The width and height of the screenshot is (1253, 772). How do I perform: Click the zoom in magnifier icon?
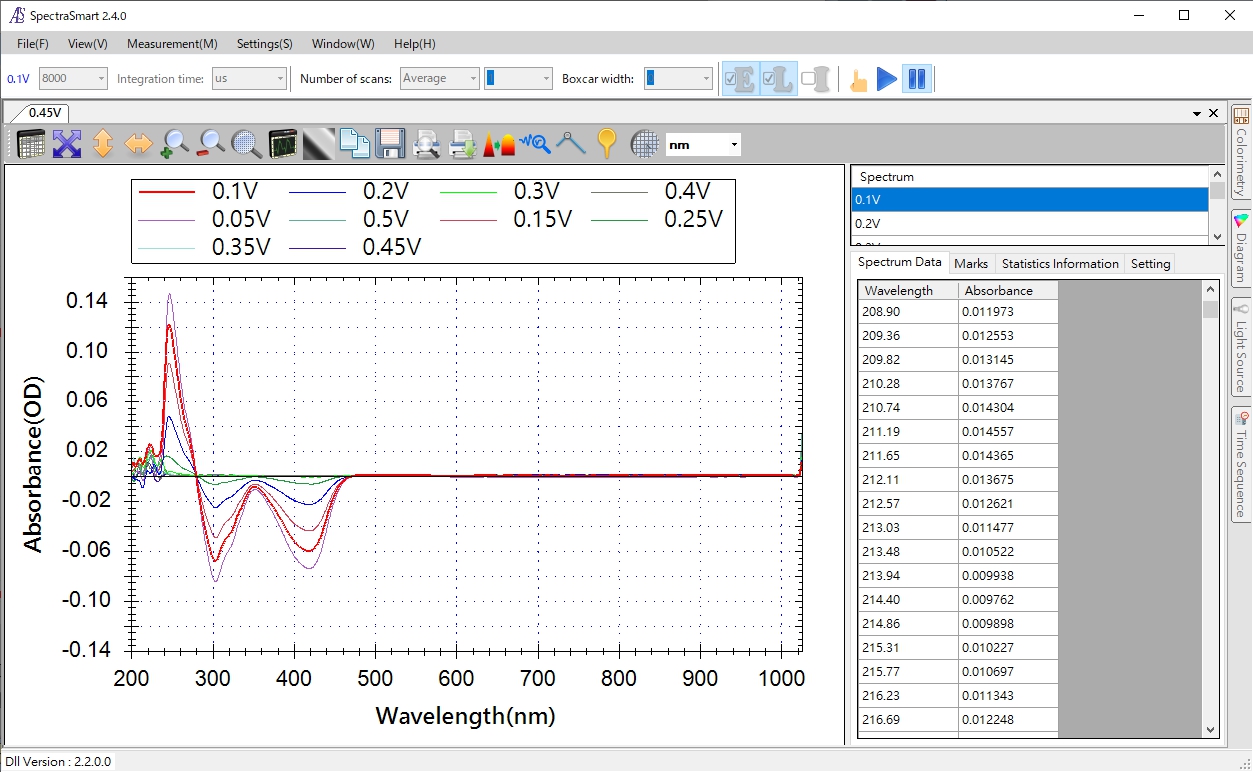(x=175, y=144)
